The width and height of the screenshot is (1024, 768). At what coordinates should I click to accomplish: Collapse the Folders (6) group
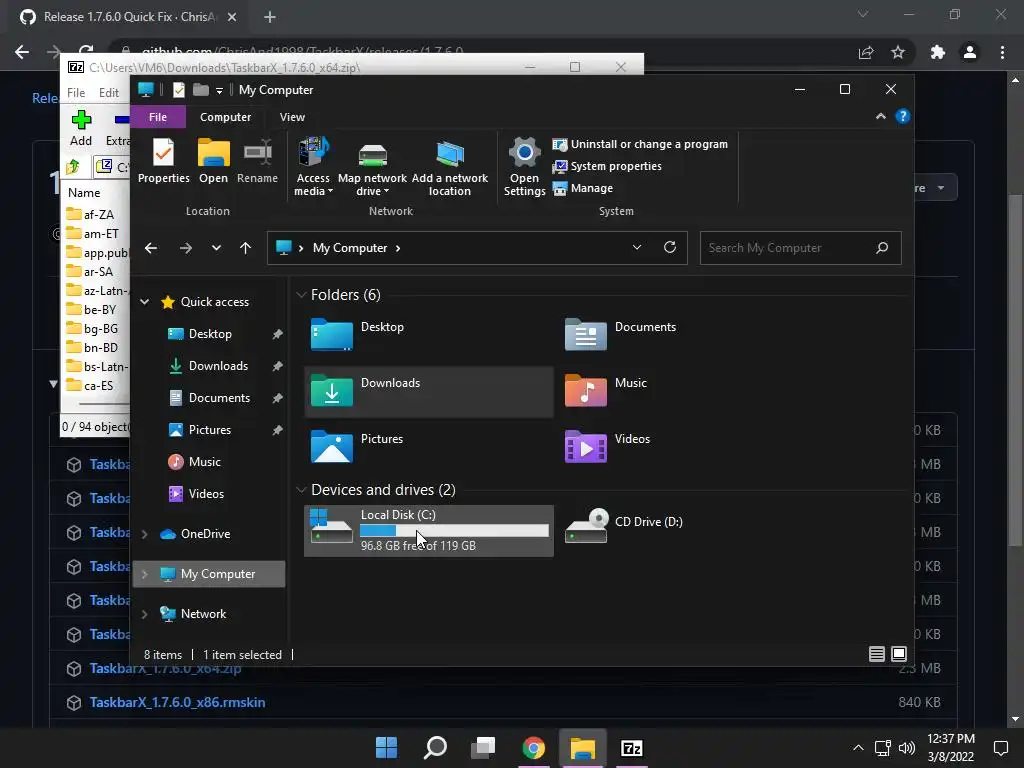(x=301, y=295)
